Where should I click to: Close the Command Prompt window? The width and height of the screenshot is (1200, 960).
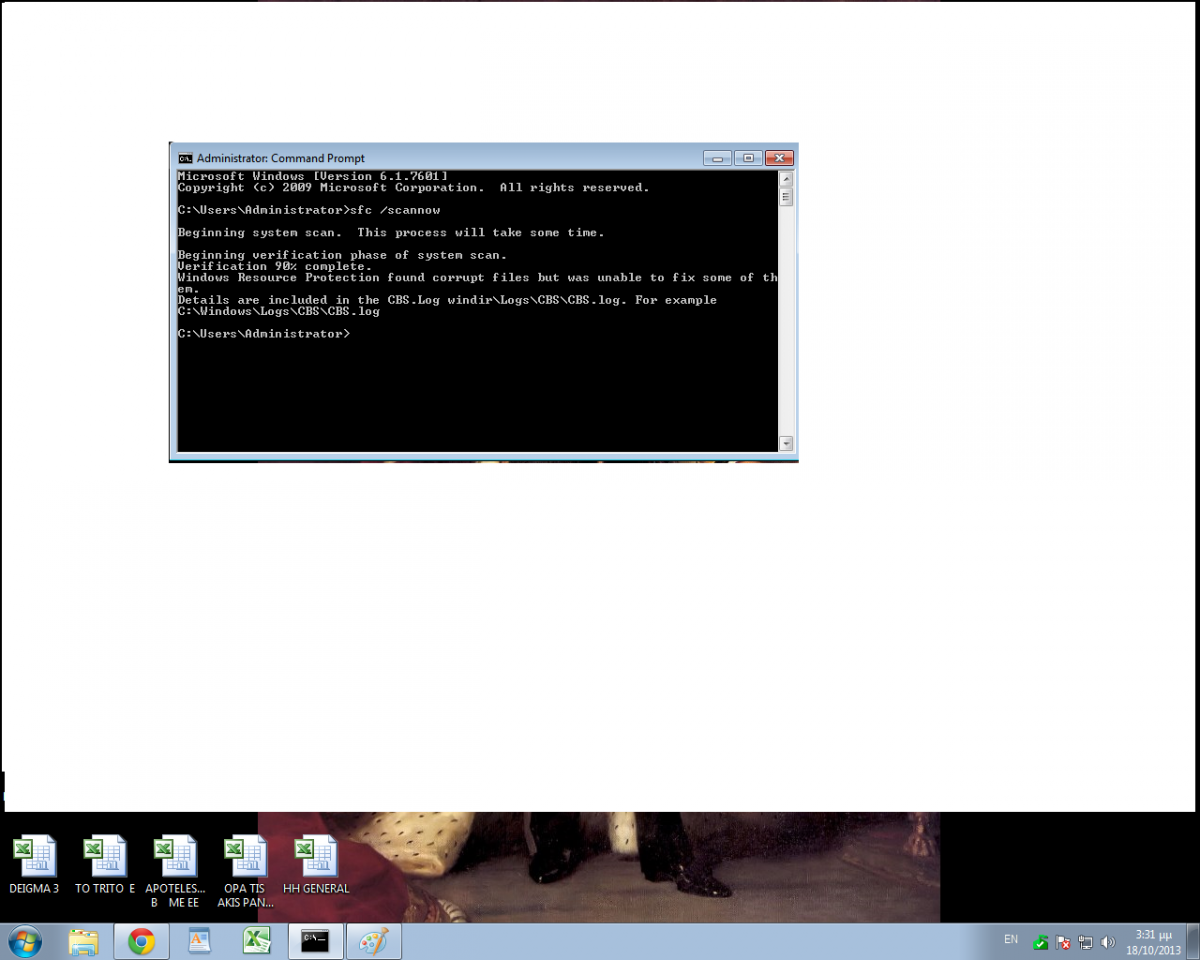[x=778, y=158]
